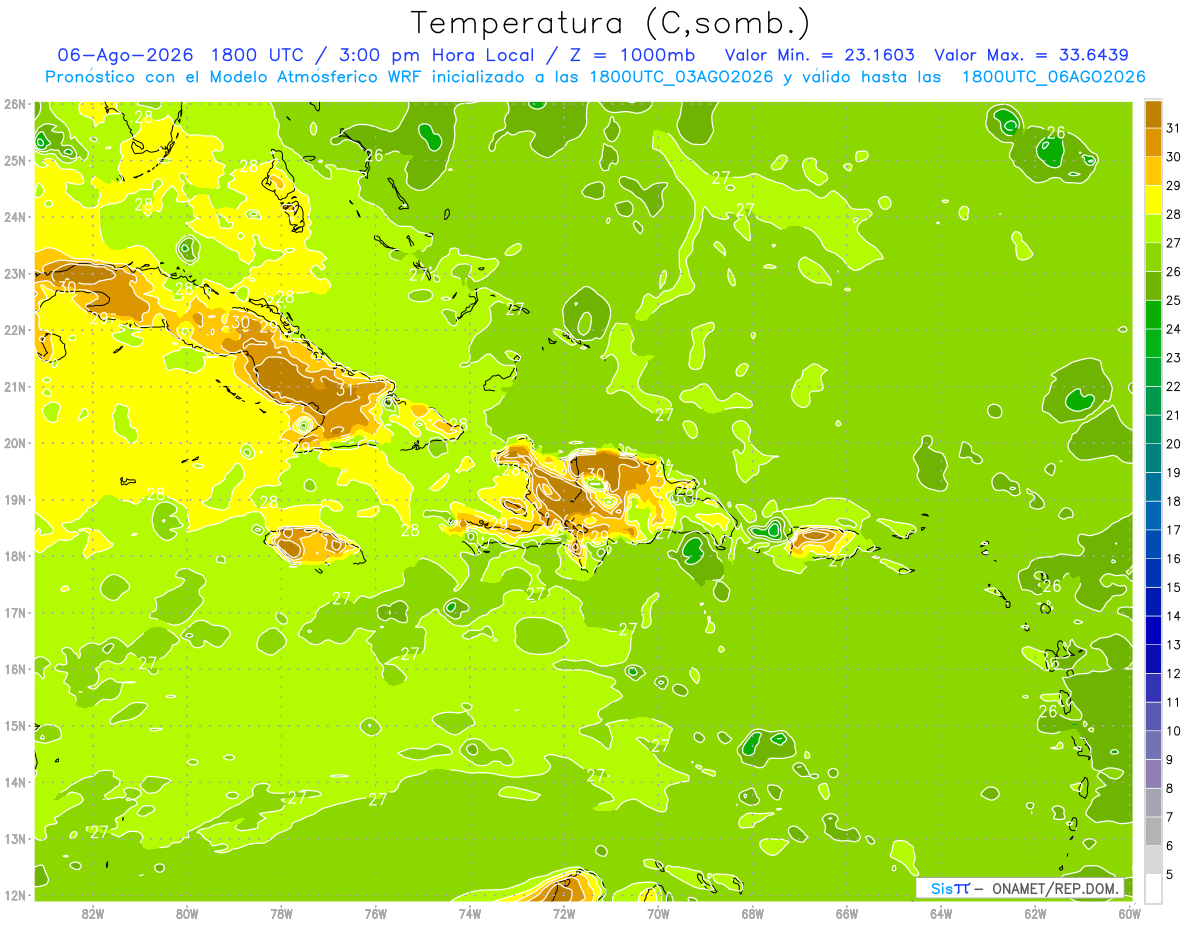Select "Valor Max. = 33.6439" text
The height and width of the screenshot is (927, 1200).
coord(1031,55)
